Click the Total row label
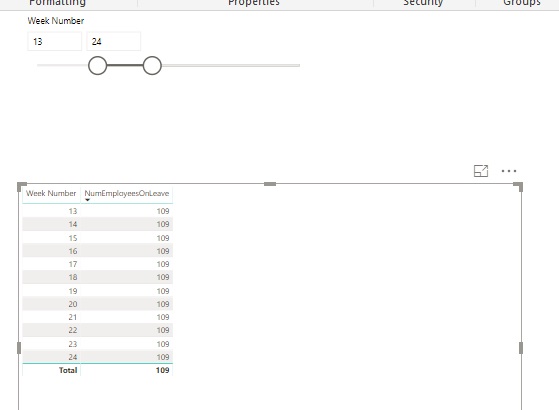 (68, 370)
